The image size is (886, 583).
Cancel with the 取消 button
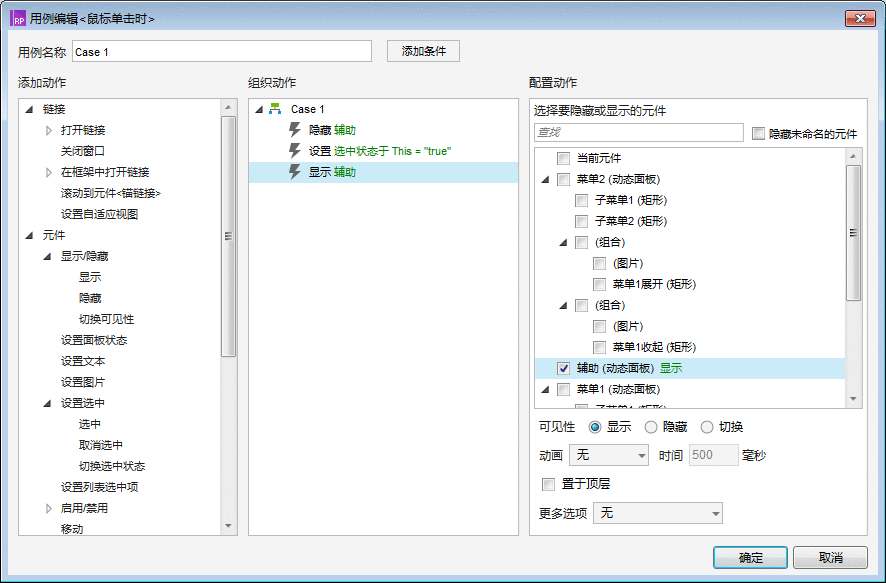click(x=830, y=558)
